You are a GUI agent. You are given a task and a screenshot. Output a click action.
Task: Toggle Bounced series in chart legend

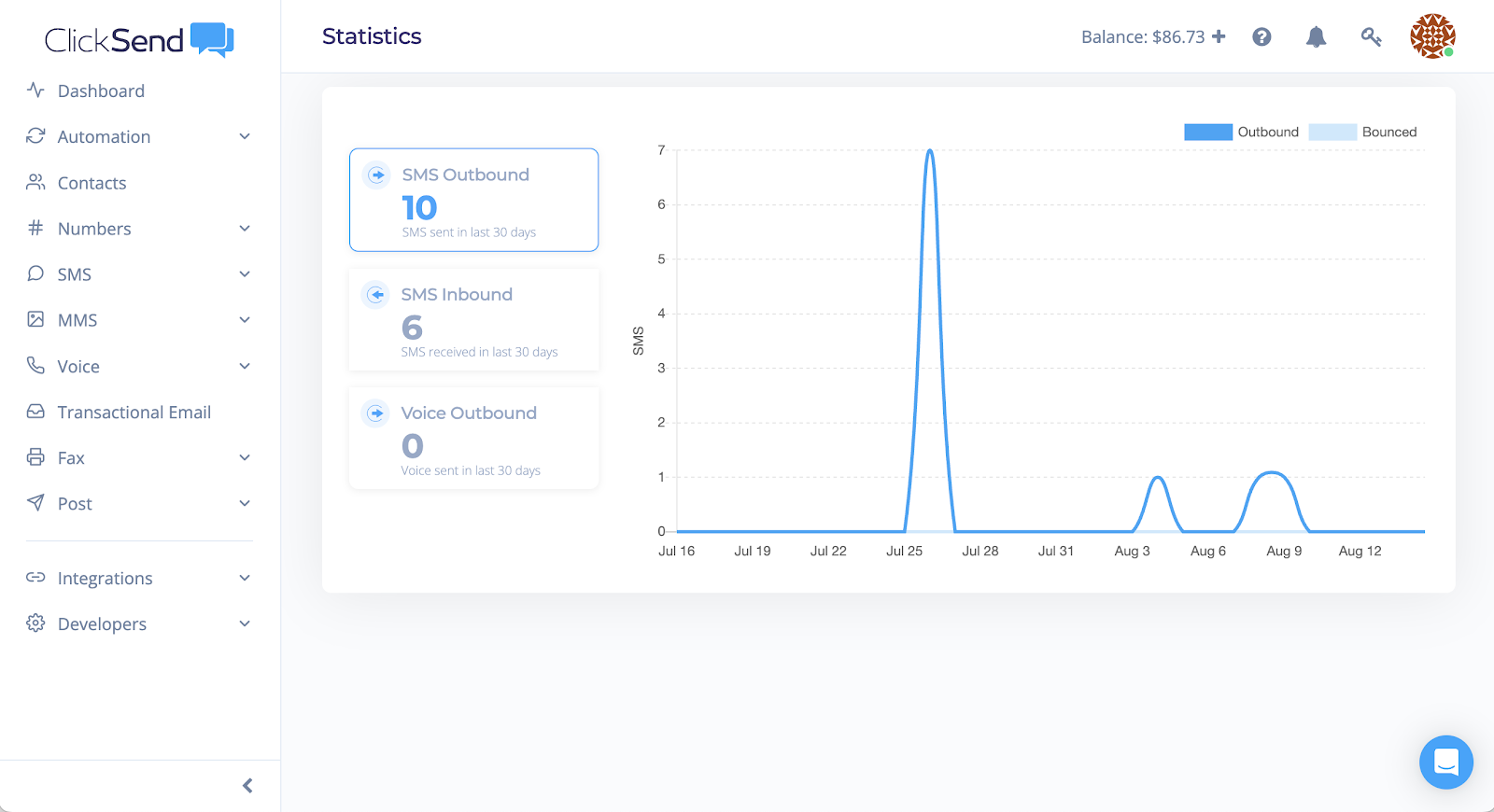tap(1362, 132)
